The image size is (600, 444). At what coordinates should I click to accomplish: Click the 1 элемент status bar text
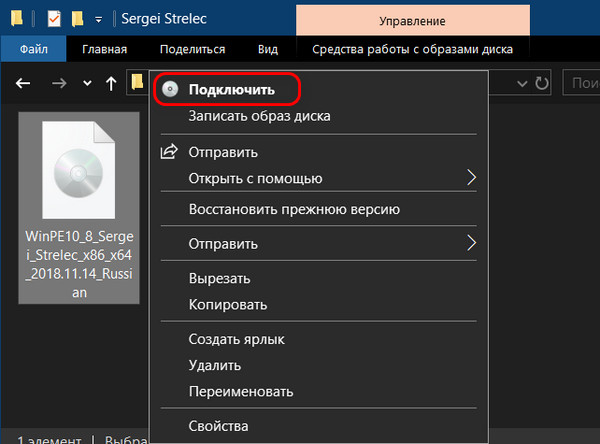(x=49, y=439)
